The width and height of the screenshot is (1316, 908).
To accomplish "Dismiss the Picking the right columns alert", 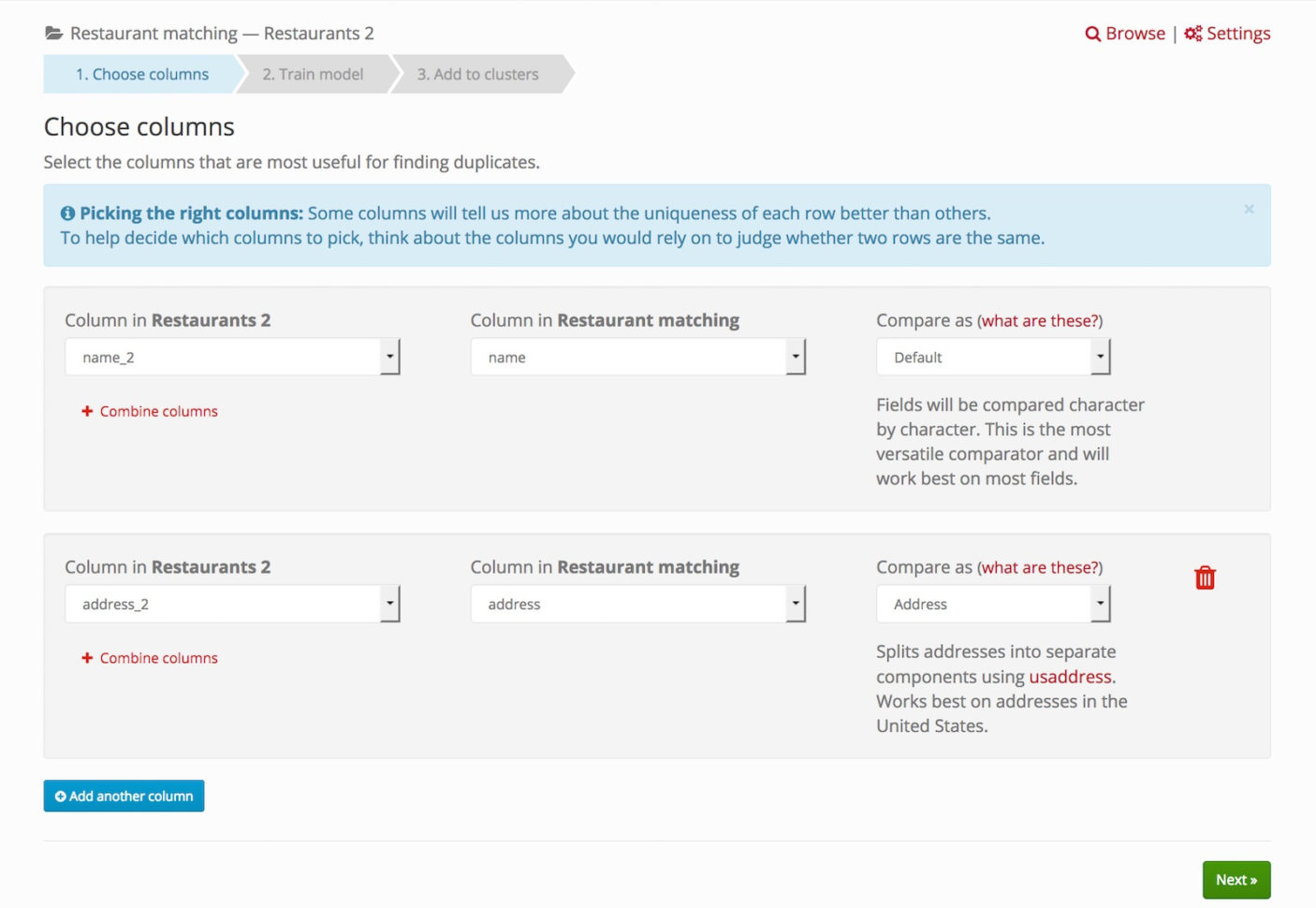I will pyautogui.click(x=1249, y=210).
